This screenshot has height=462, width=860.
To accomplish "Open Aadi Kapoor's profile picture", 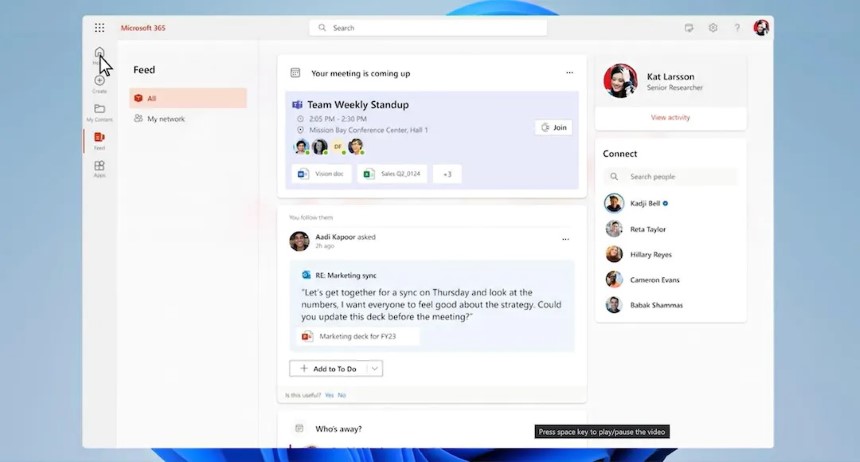I will 299,241.
